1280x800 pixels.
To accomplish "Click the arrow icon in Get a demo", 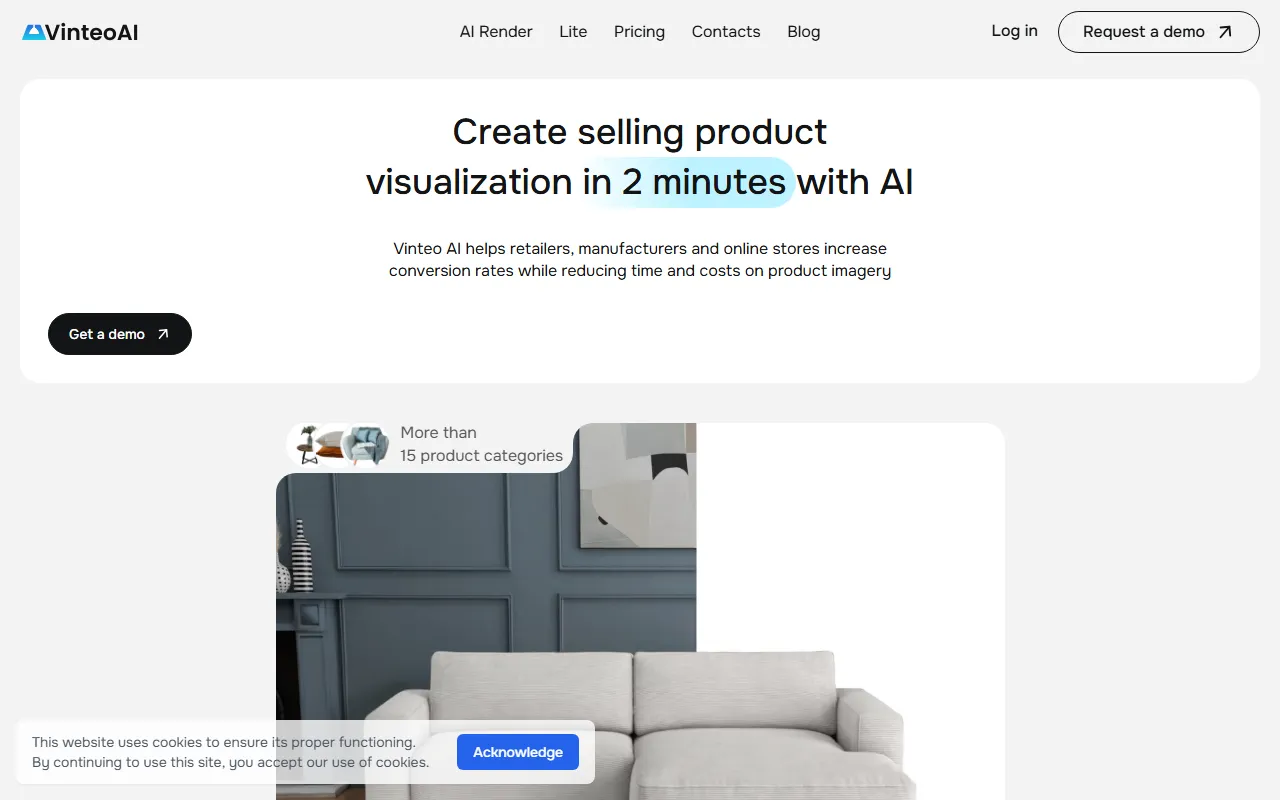I will [163, 334].
